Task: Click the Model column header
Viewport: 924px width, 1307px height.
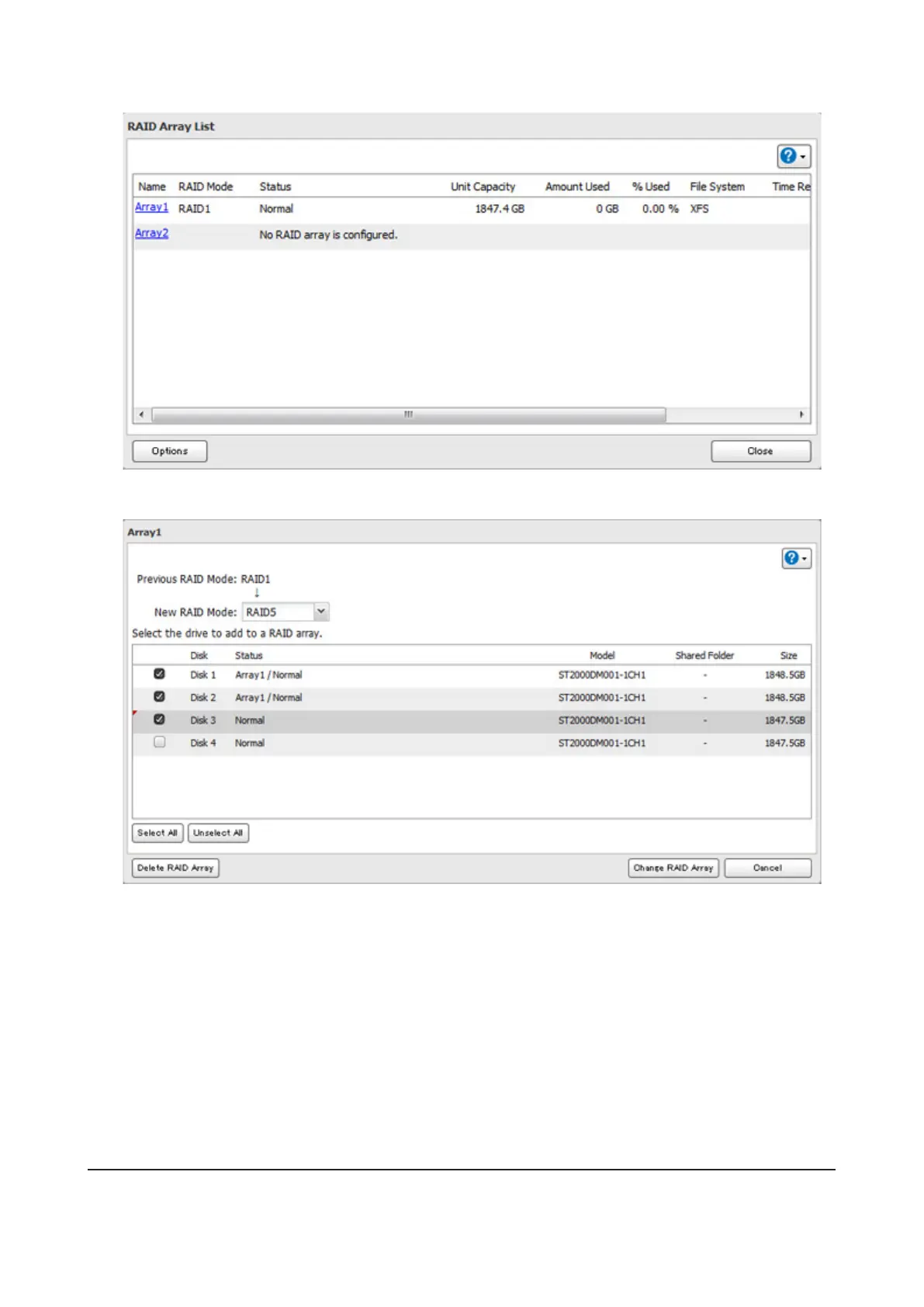Action: click(602, 655)
